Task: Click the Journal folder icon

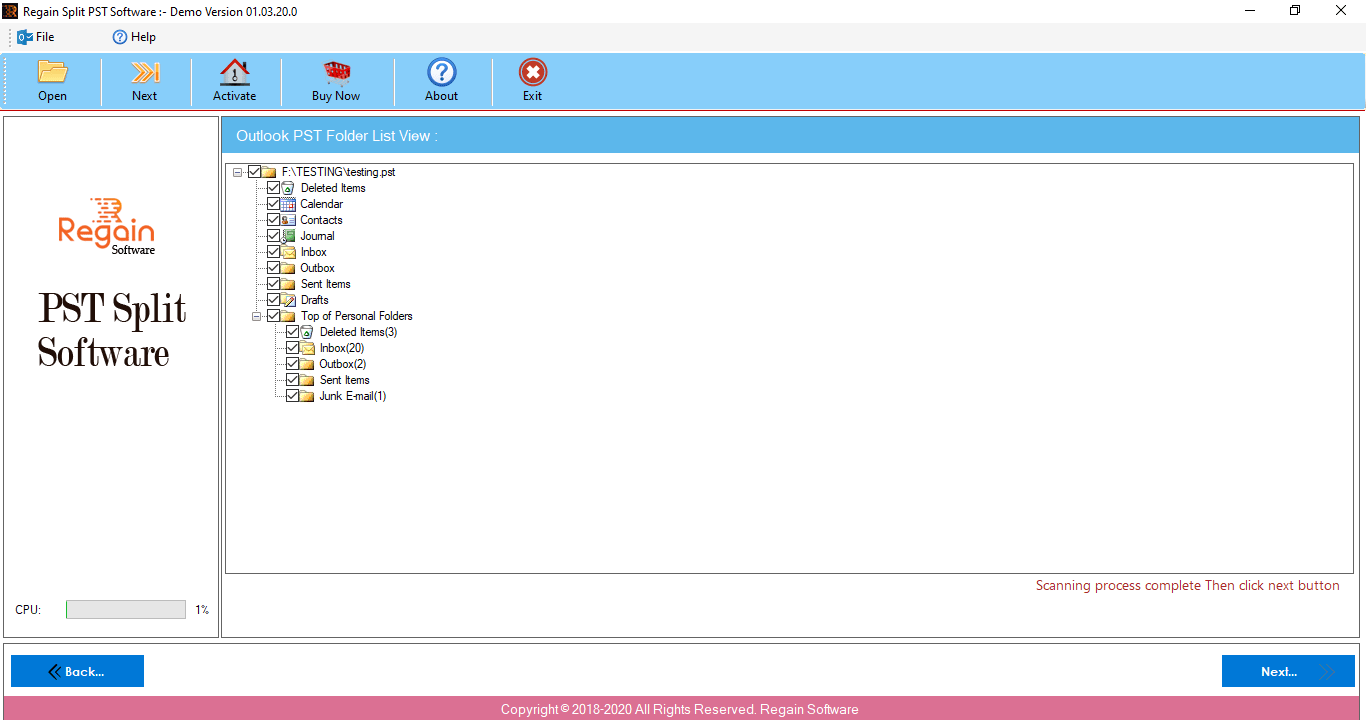Action: click(x=288, y=235)
